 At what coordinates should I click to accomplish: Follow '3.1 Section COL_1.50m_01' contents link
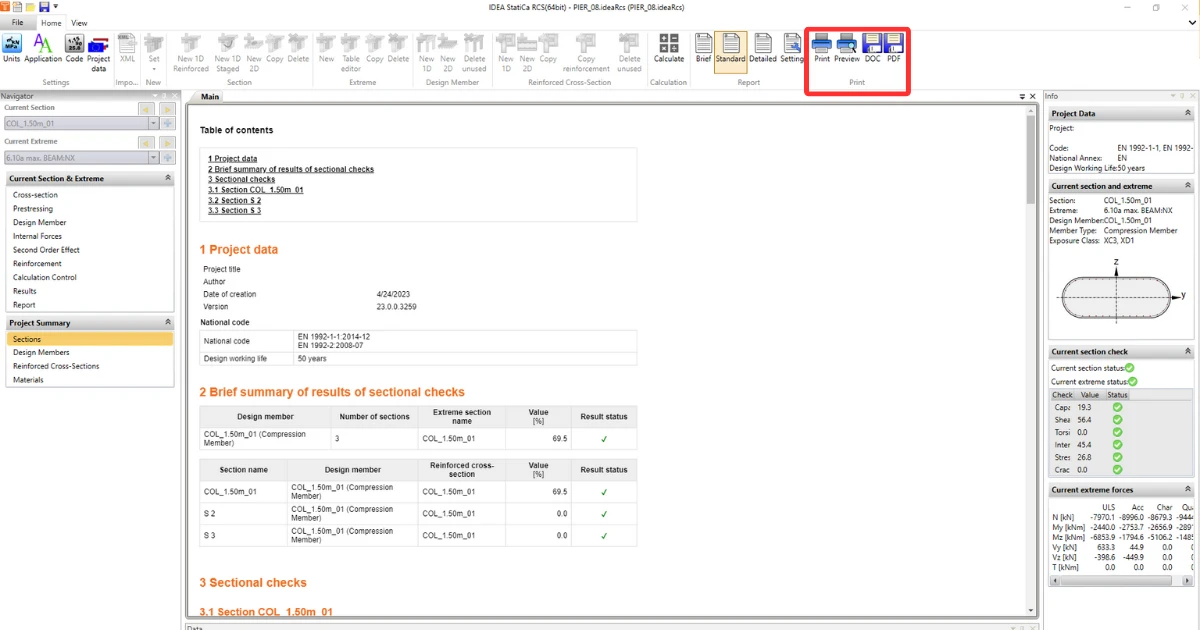click(255, 190)
